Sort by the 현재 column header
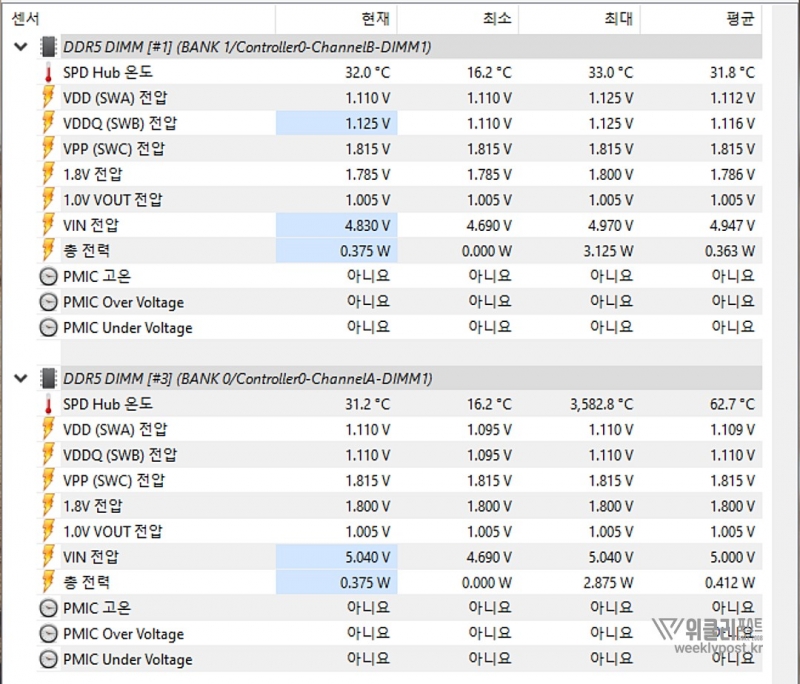This screenshot has height=684, width=800. pyautogui.click(x=375, y=18)
